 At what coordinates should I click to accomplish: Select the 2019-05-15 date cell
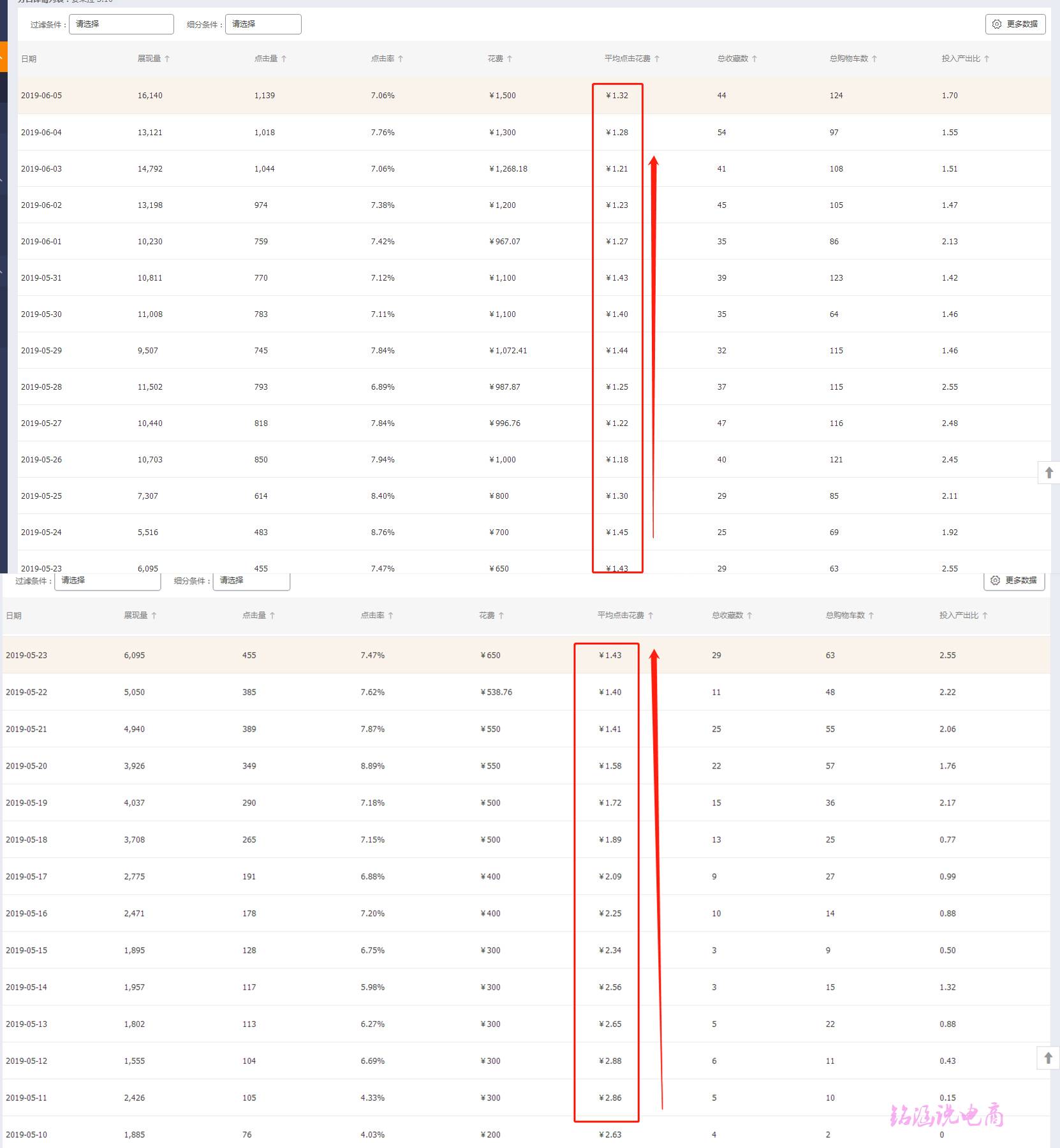26,950
